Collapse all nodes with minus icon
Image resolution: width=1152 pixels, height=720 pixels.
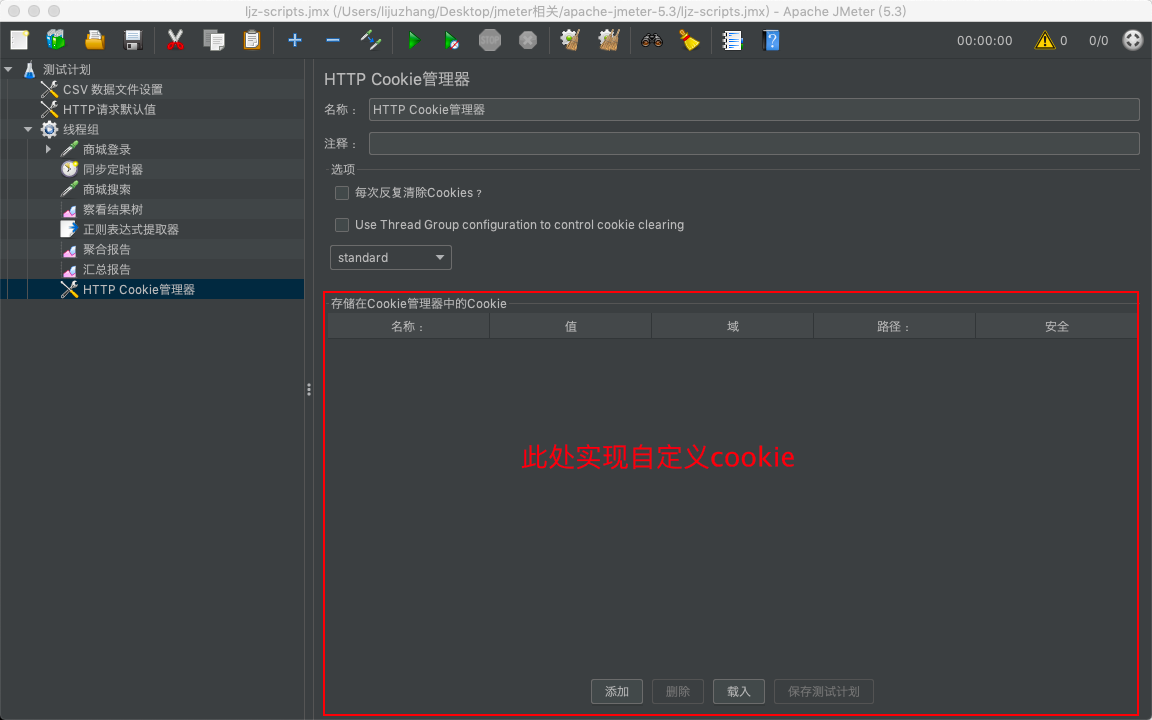pyautogui.click(x=333, y=40)
